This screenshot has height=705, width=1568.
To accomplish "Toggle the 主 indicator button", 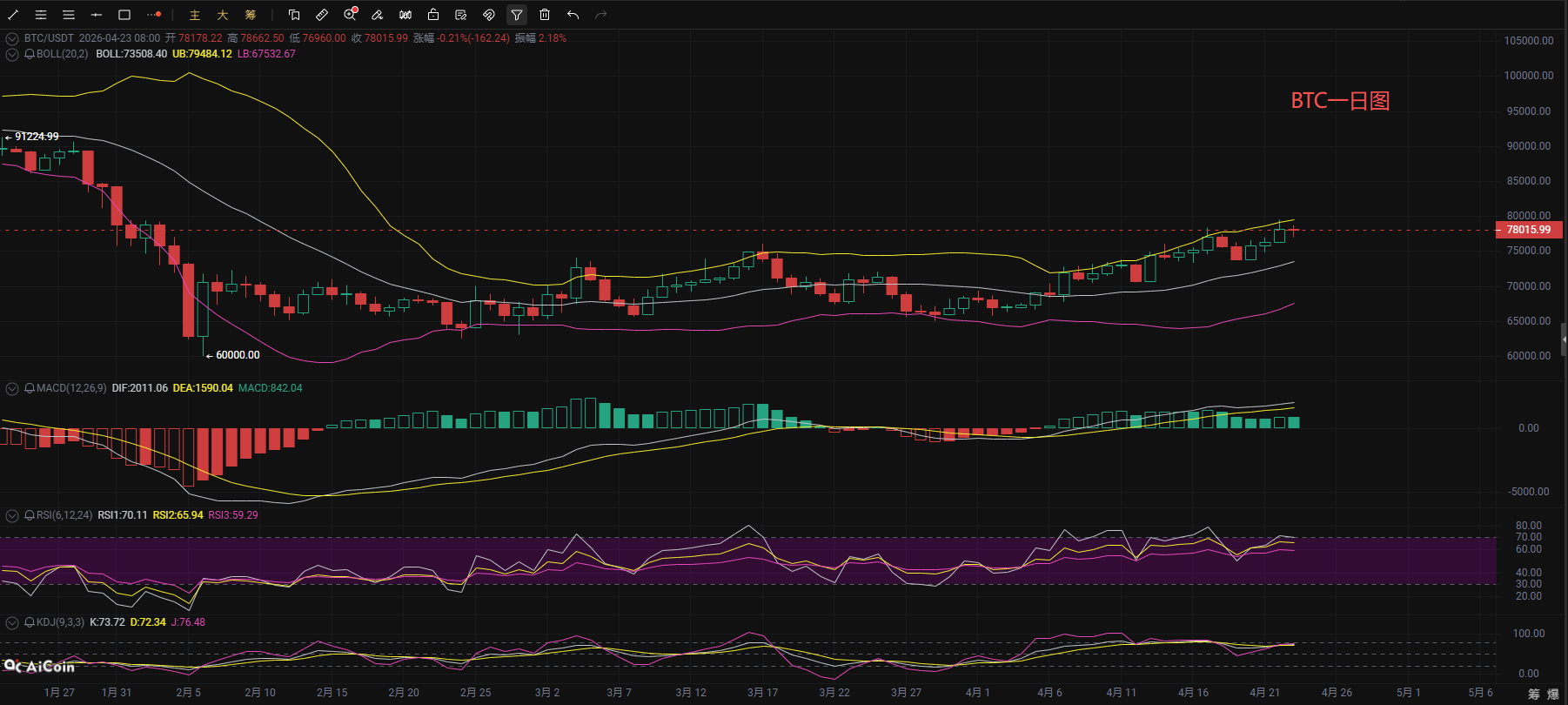I will (x=195, y=15).
